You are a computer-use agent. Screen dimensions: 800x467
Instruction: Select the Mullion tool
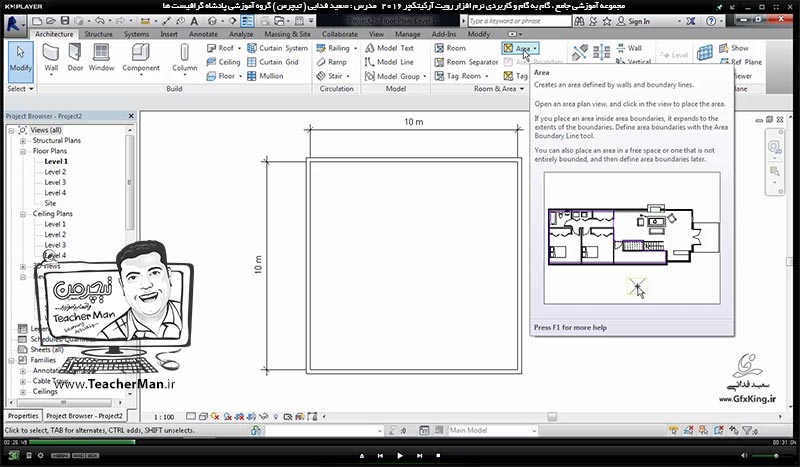click(x=265, y=76)
